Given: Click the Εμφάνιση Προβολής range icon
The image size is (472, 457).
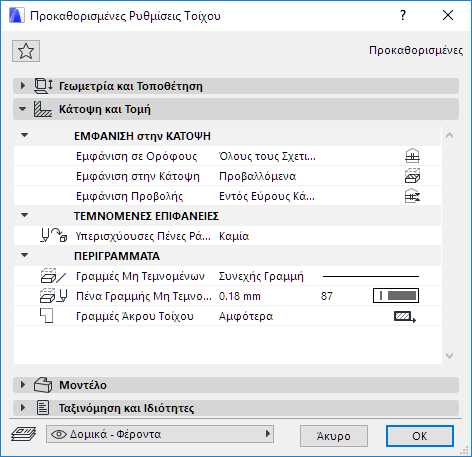Looking at the screenshot, I should (x=412, y=196).
